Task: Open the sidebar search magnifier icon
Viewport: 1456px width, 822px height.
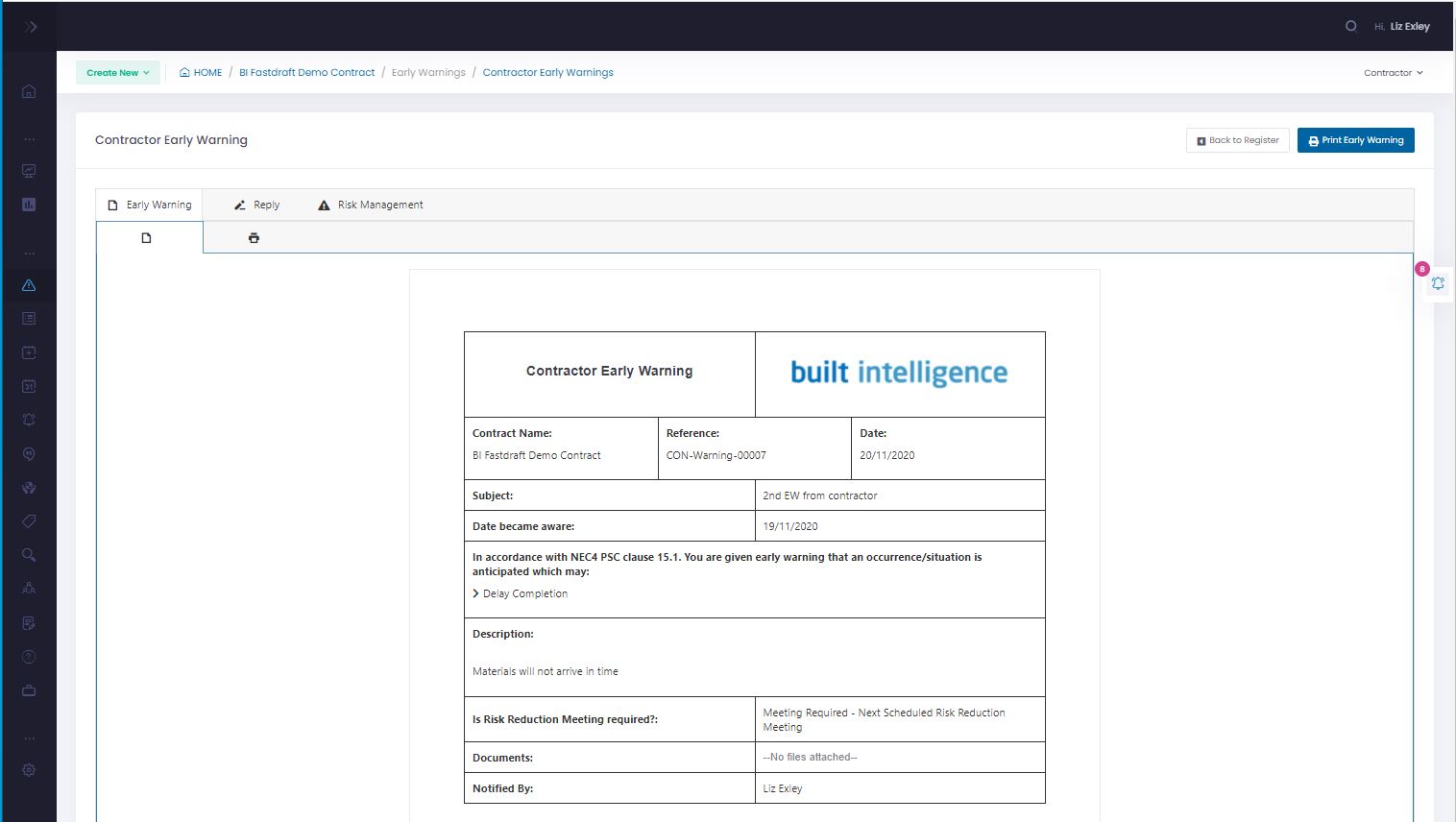Action: pos(28,554)
